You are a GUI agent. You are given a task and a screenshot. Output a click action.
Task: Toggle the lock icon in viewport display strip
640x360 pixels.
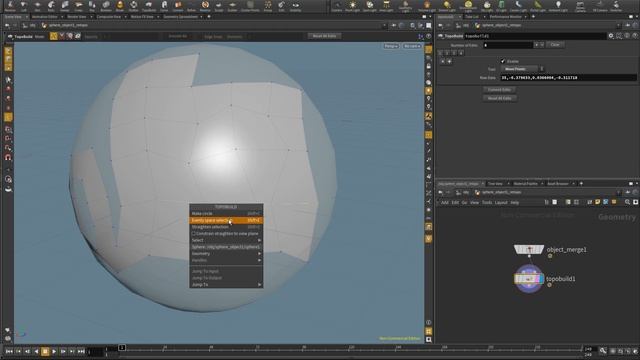(429, 66)
